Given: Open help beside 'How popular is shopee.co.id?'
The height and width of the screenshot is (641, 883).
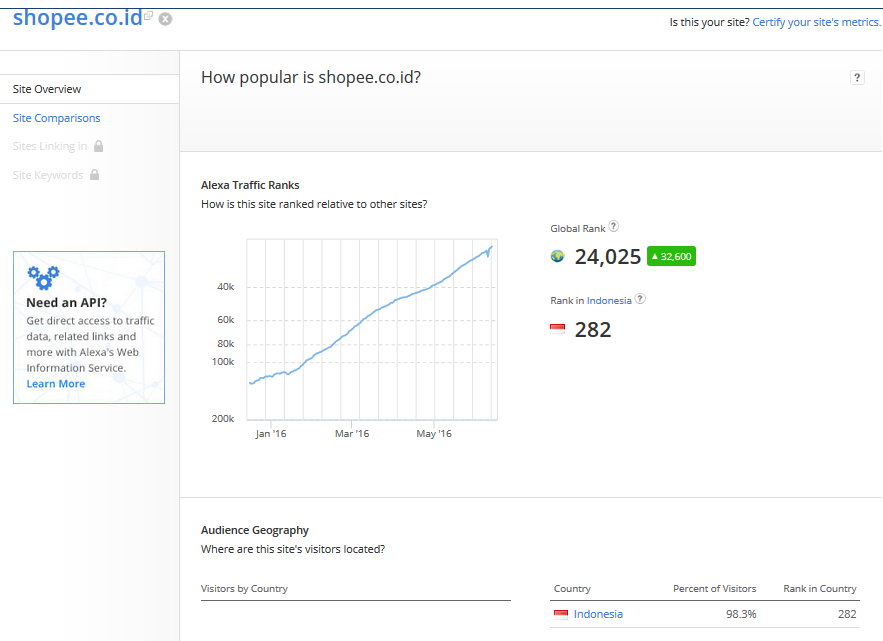Looking at the screenshot, I should [857, 77].
